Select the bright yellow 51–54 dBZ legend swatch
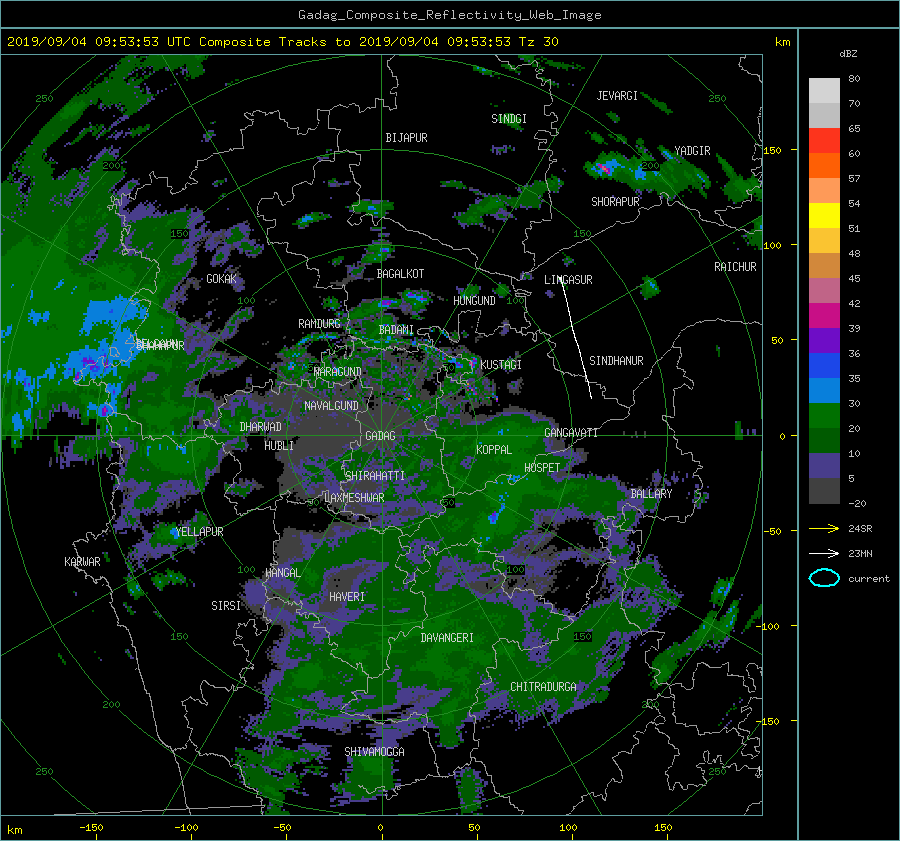Viewport: 900px width, 841px height. pyautogui.click(x=824, y=216)
